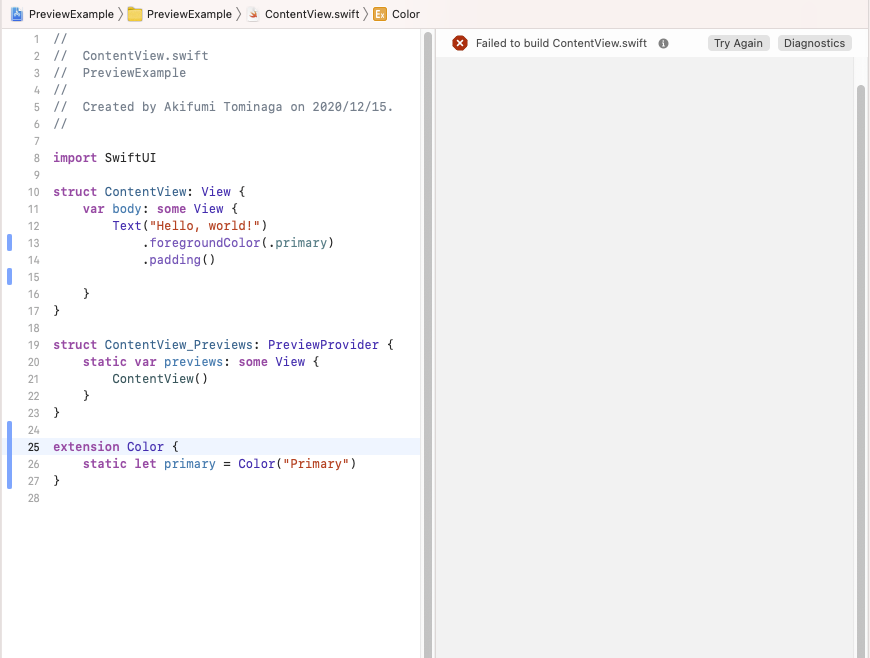This screenshot has width=870, height=658.
Task: Click the PreviewExample project icon in breadcrumb
Action: tap(17, 14)
